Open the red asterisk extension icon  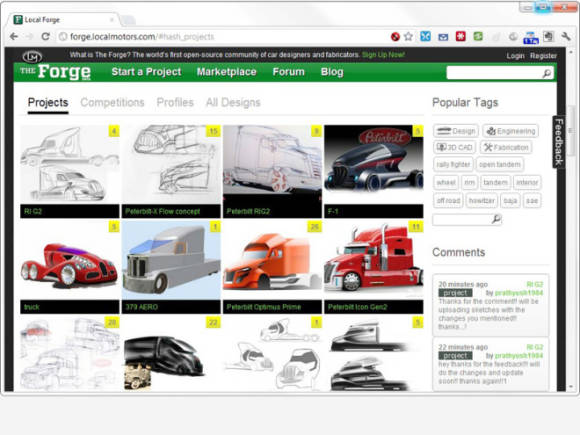461,36
